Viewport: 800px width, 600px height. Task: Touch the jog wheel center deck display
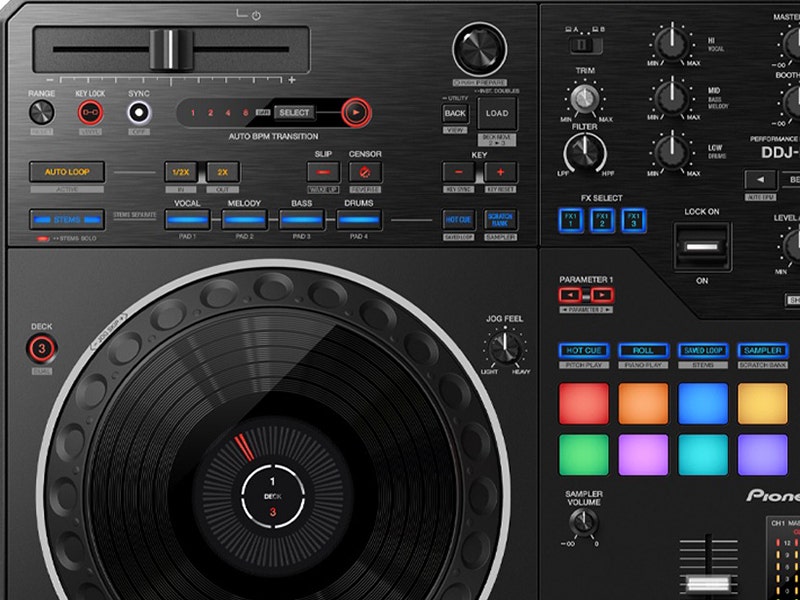click(x=272, y=495)
